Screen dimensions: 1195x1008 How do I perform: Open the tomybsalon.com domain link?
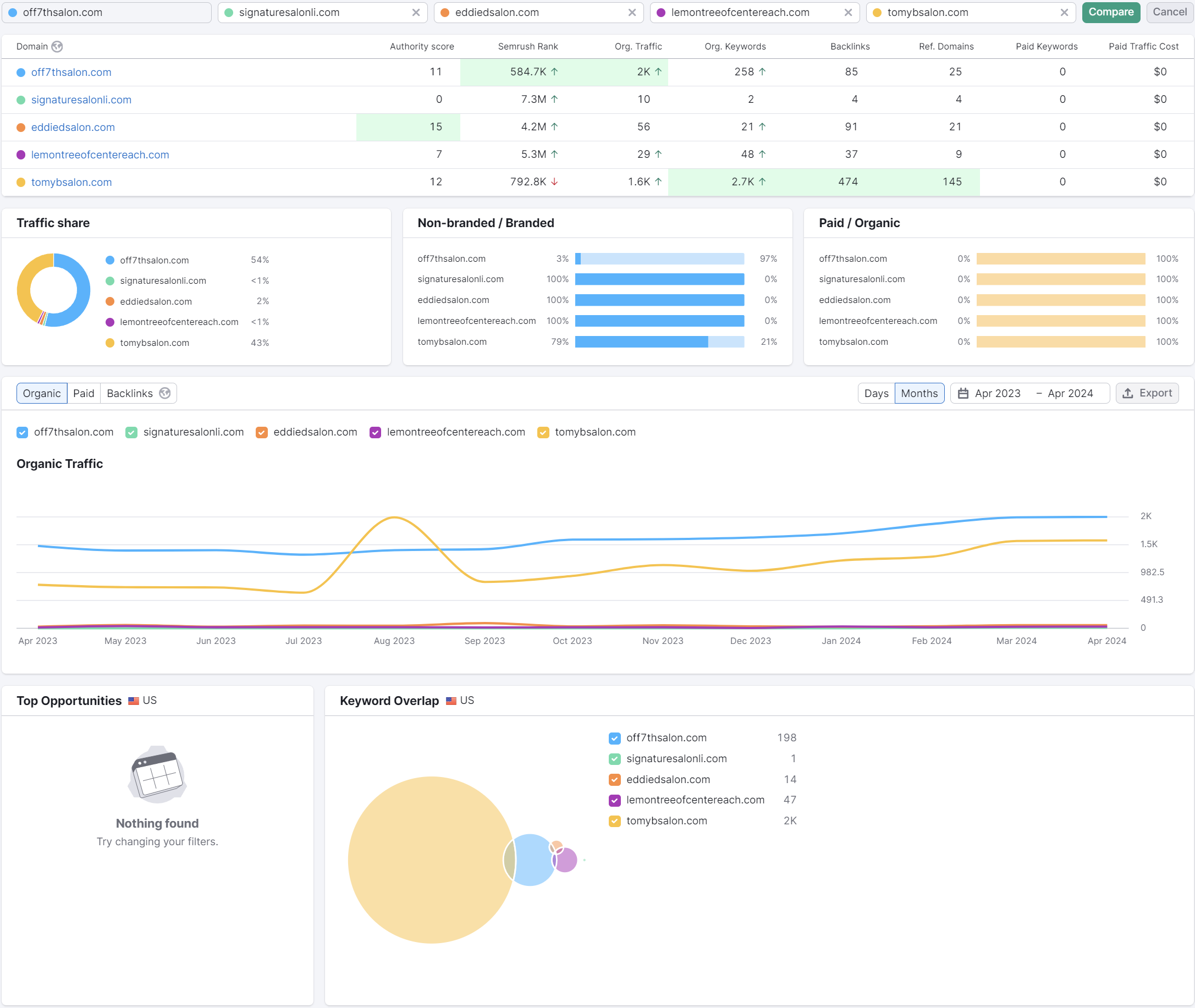71,182
